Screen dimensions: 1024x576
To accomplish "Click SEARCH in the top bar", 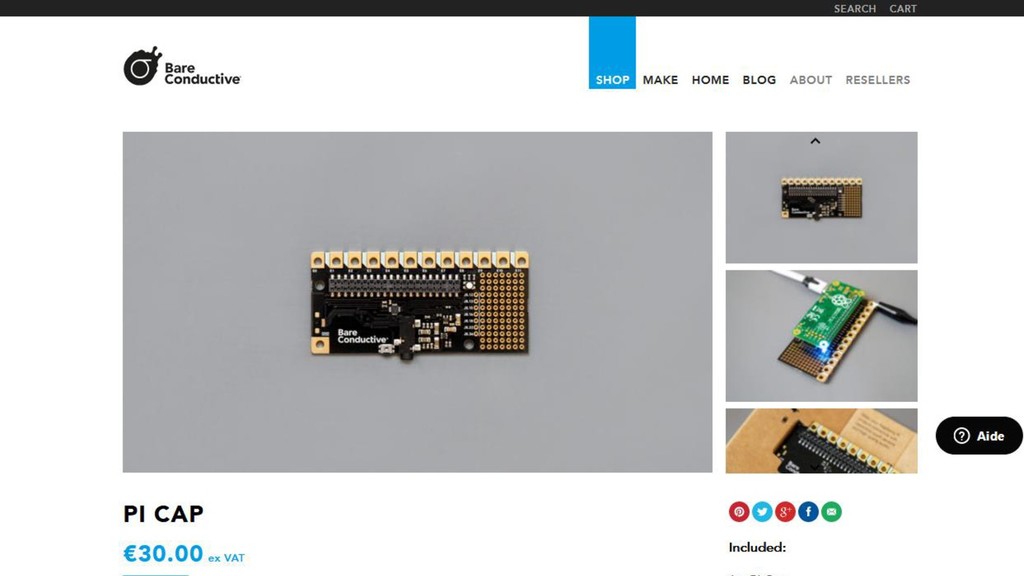I will pos(854,8).
